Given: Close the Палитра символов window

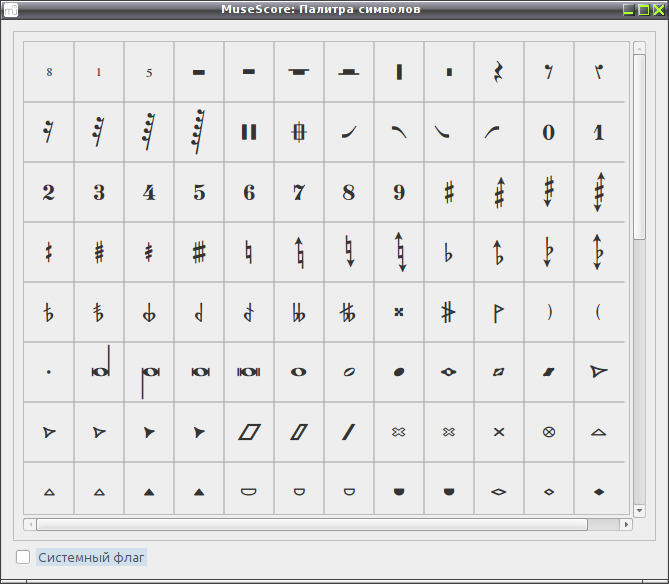Looking at the screenshot, I should tap(659, 9).
